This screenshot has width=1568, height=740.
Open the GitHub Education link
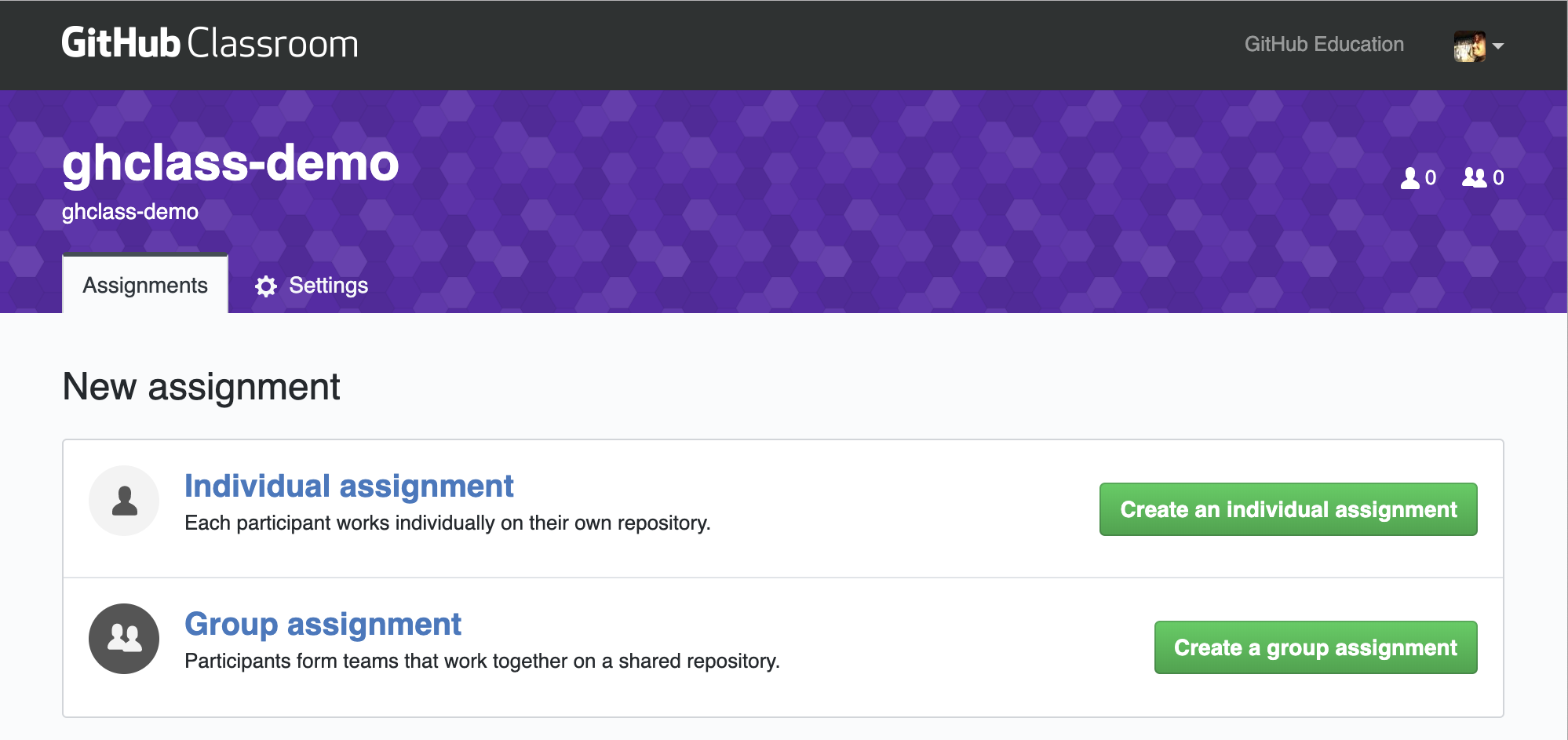1324,44
